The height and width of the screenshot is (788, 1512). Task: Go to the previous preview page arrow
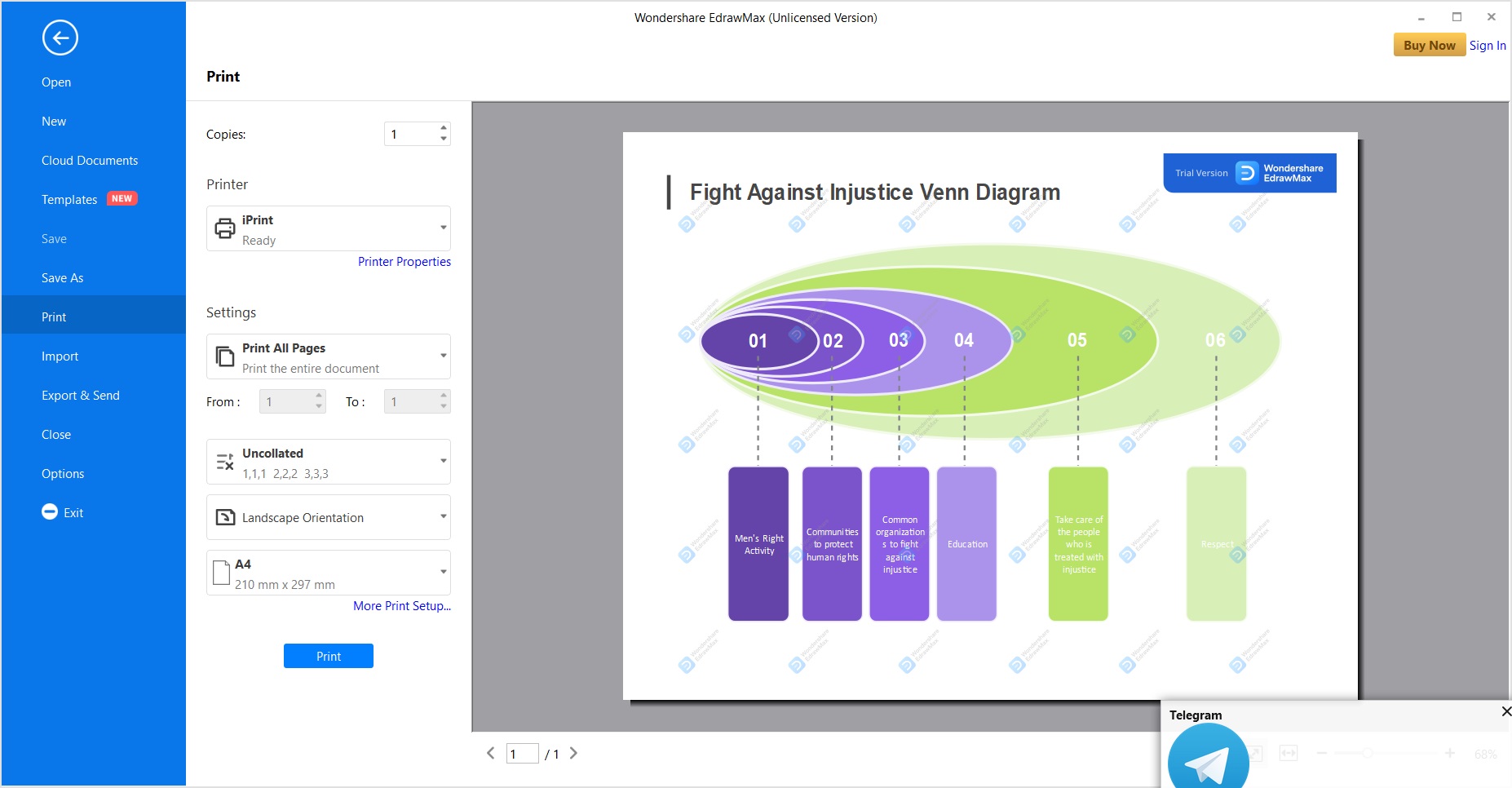tap(490, 753)
